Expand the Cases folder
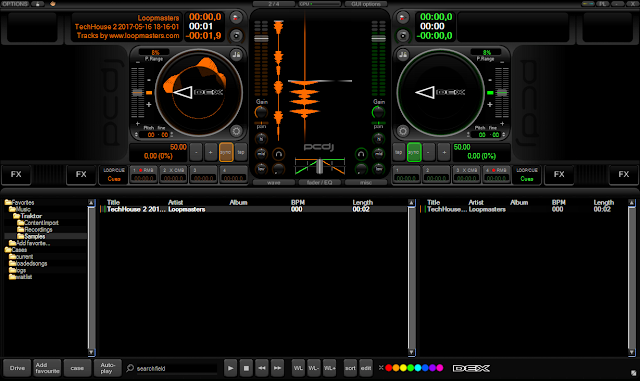Screen dimensions: 640x381 pos(16,250)
